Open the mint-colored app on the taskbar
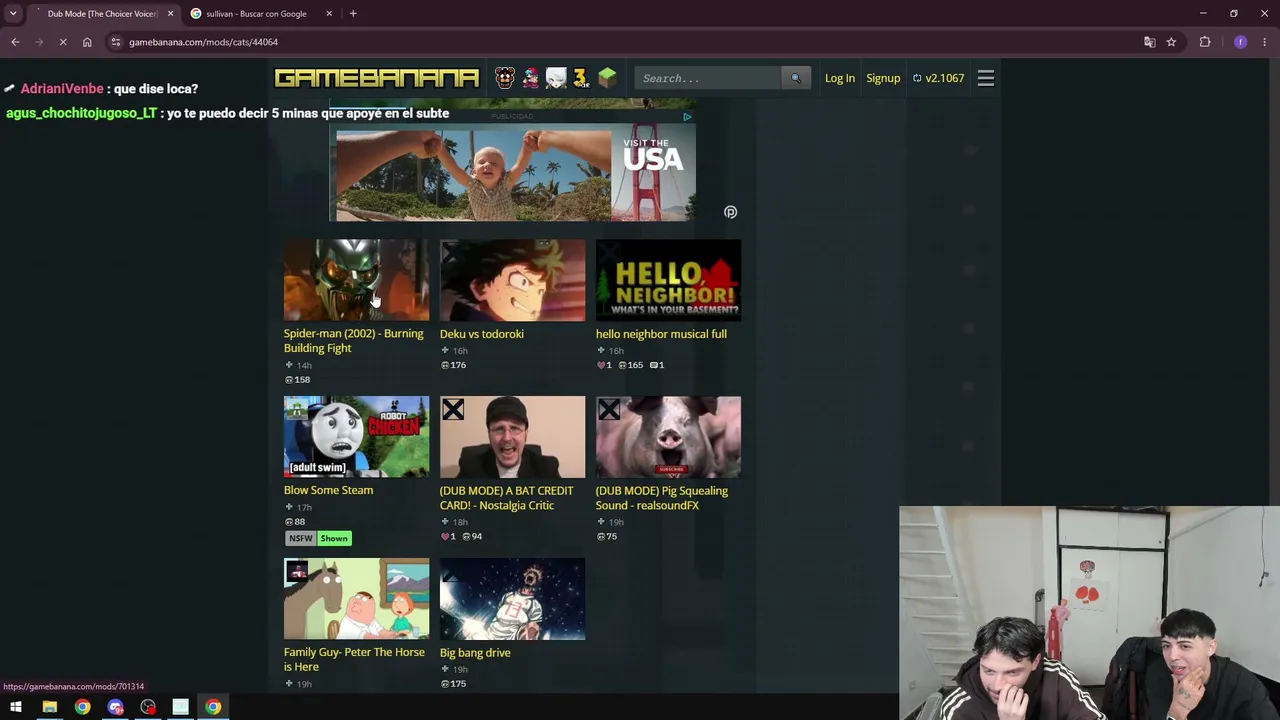 (x=180, y=708)
